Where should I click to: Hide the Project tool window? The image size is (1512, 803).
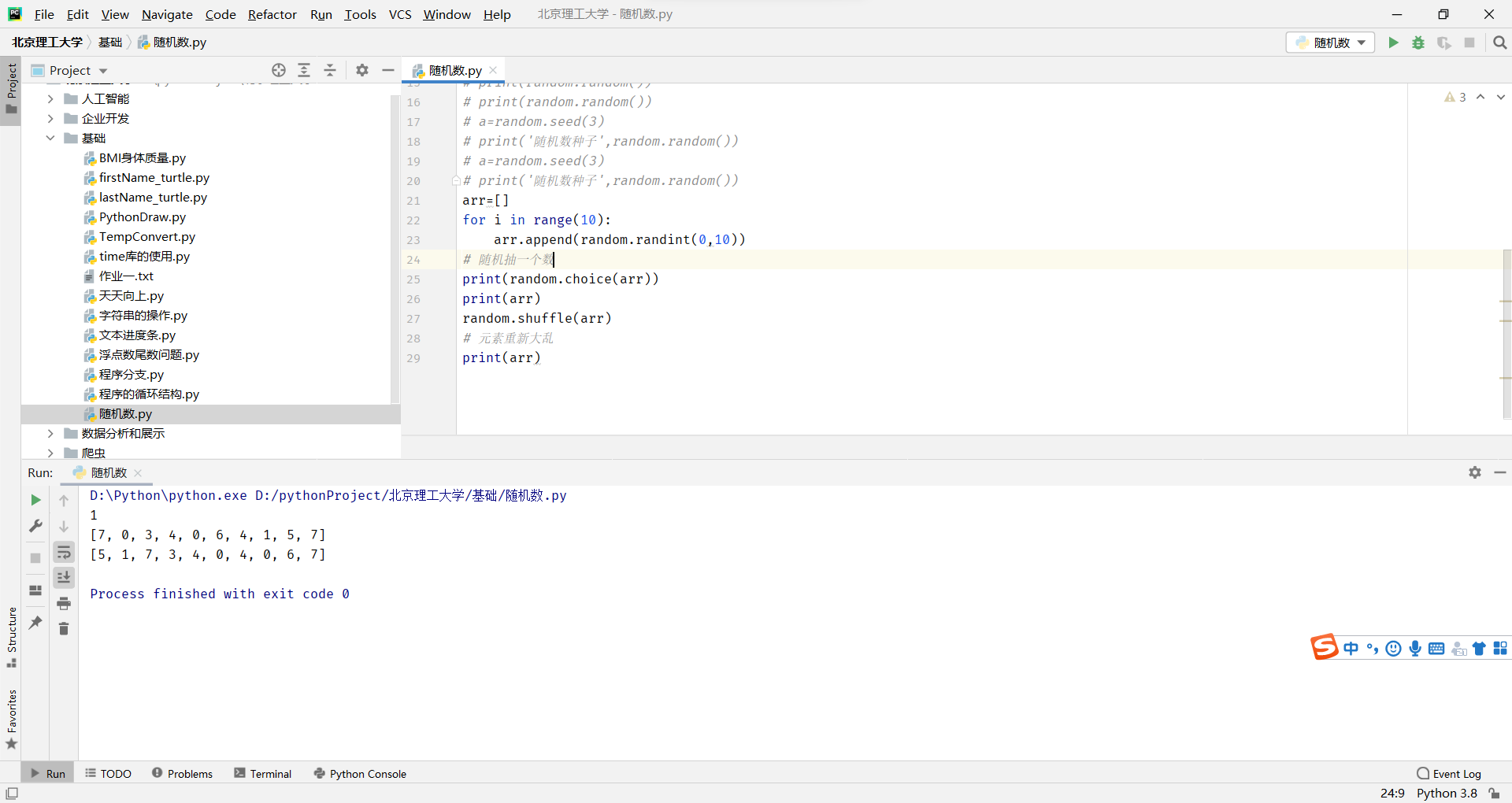(x=388, y=70)
